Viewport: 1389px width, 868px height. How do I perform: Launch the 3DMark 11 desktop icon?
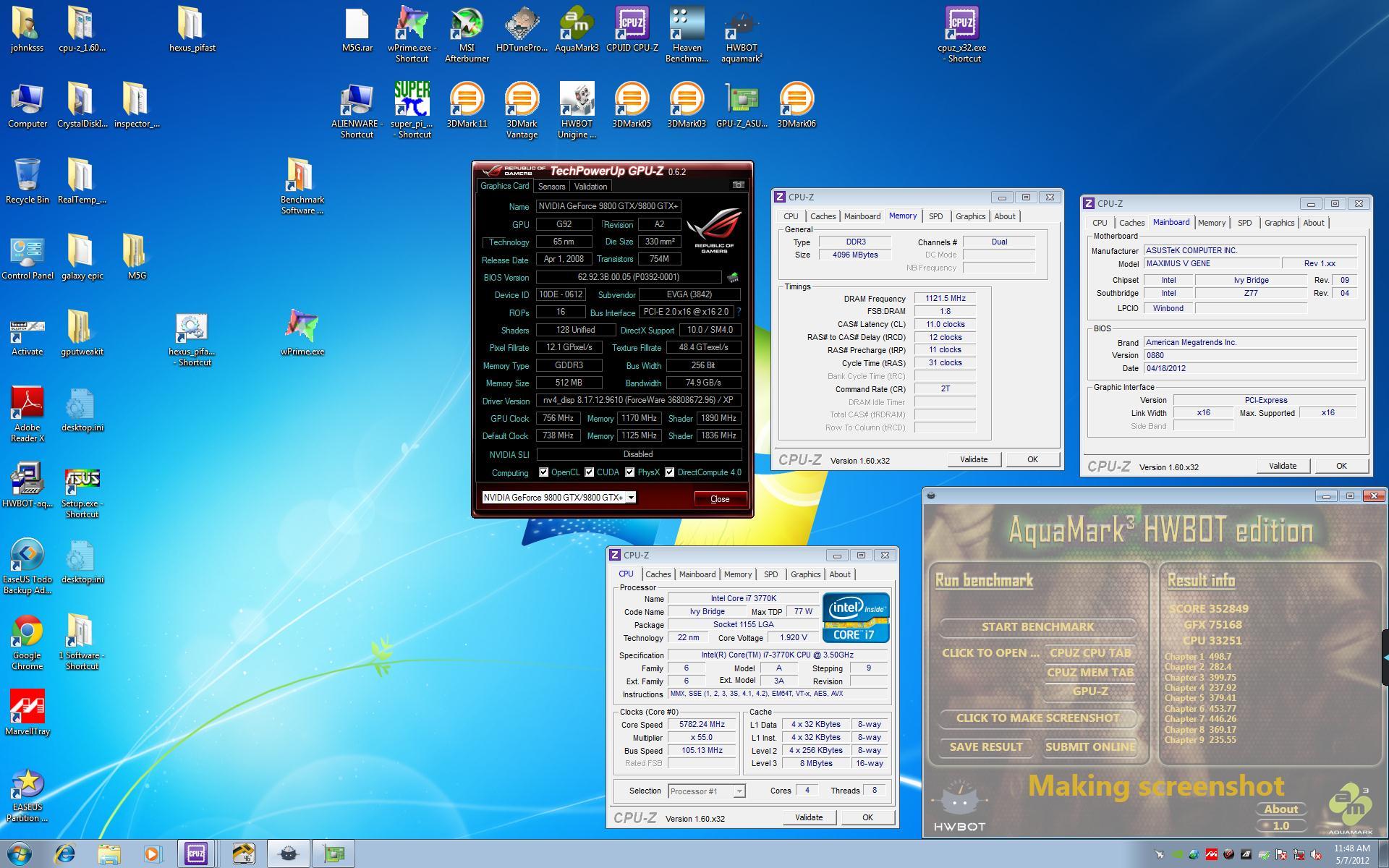click(467, 105)
